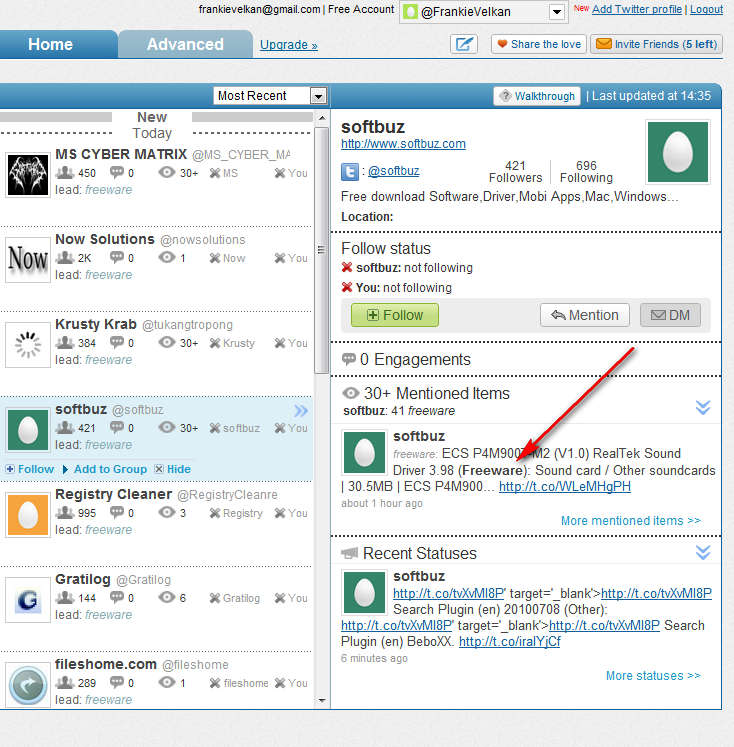Open the Upgrade link

[289, 45]
